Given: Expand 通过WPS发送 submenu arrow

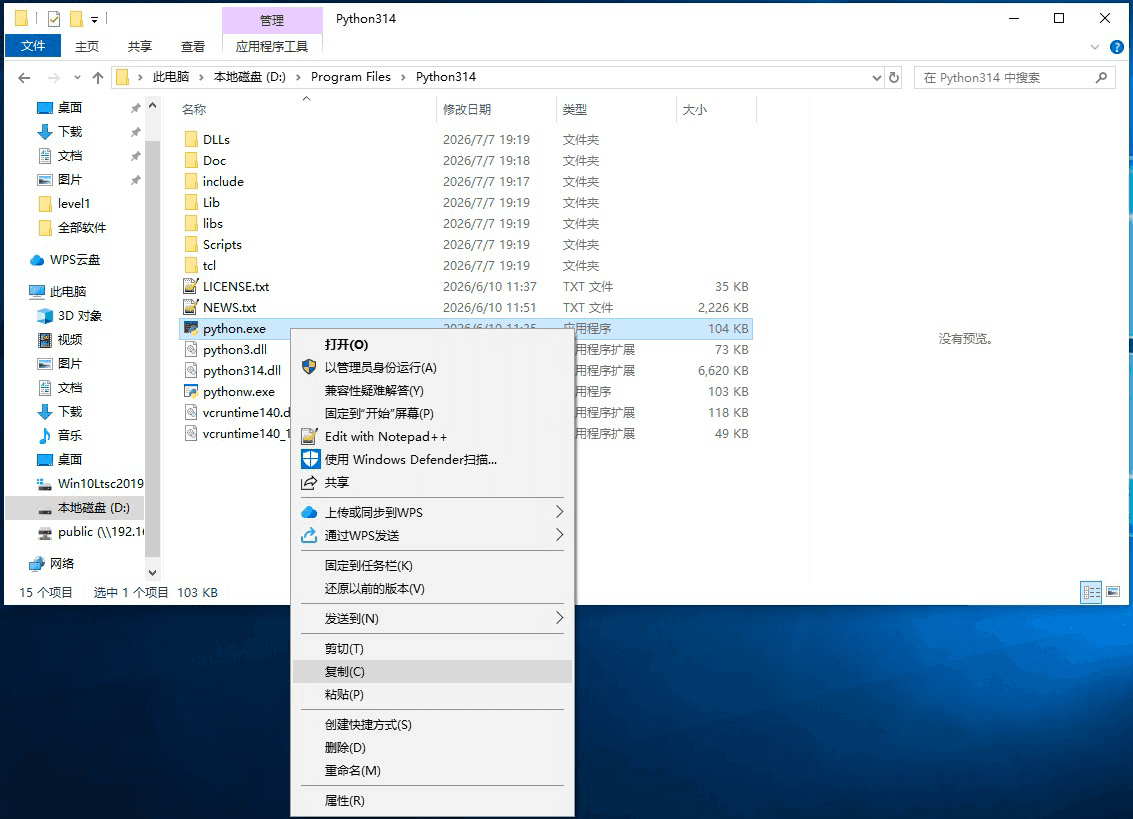Looking at the screenshot, I should click(559, 535).
